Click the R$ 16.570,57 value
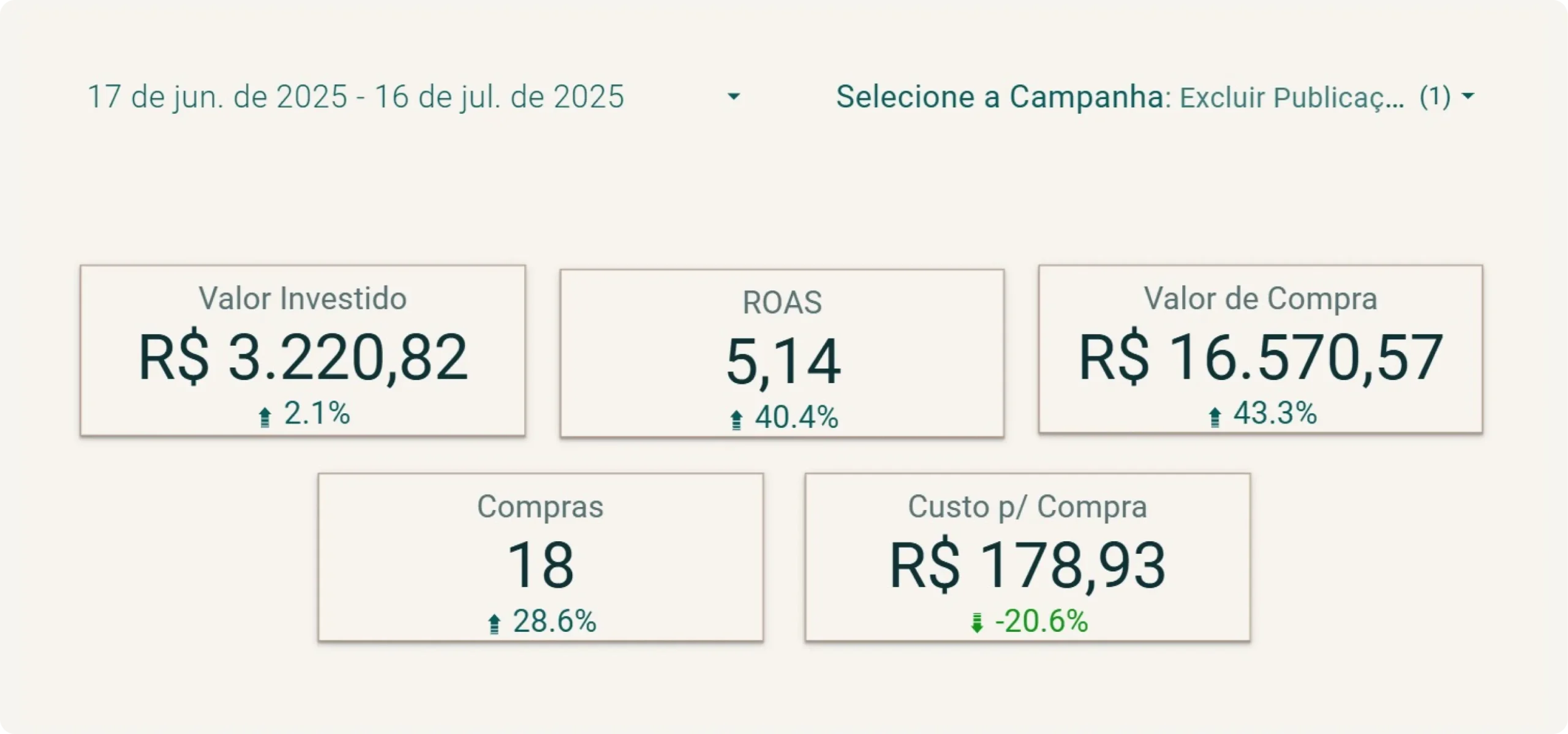This screenshot has width=1568, height=734. coord(1261,358)
